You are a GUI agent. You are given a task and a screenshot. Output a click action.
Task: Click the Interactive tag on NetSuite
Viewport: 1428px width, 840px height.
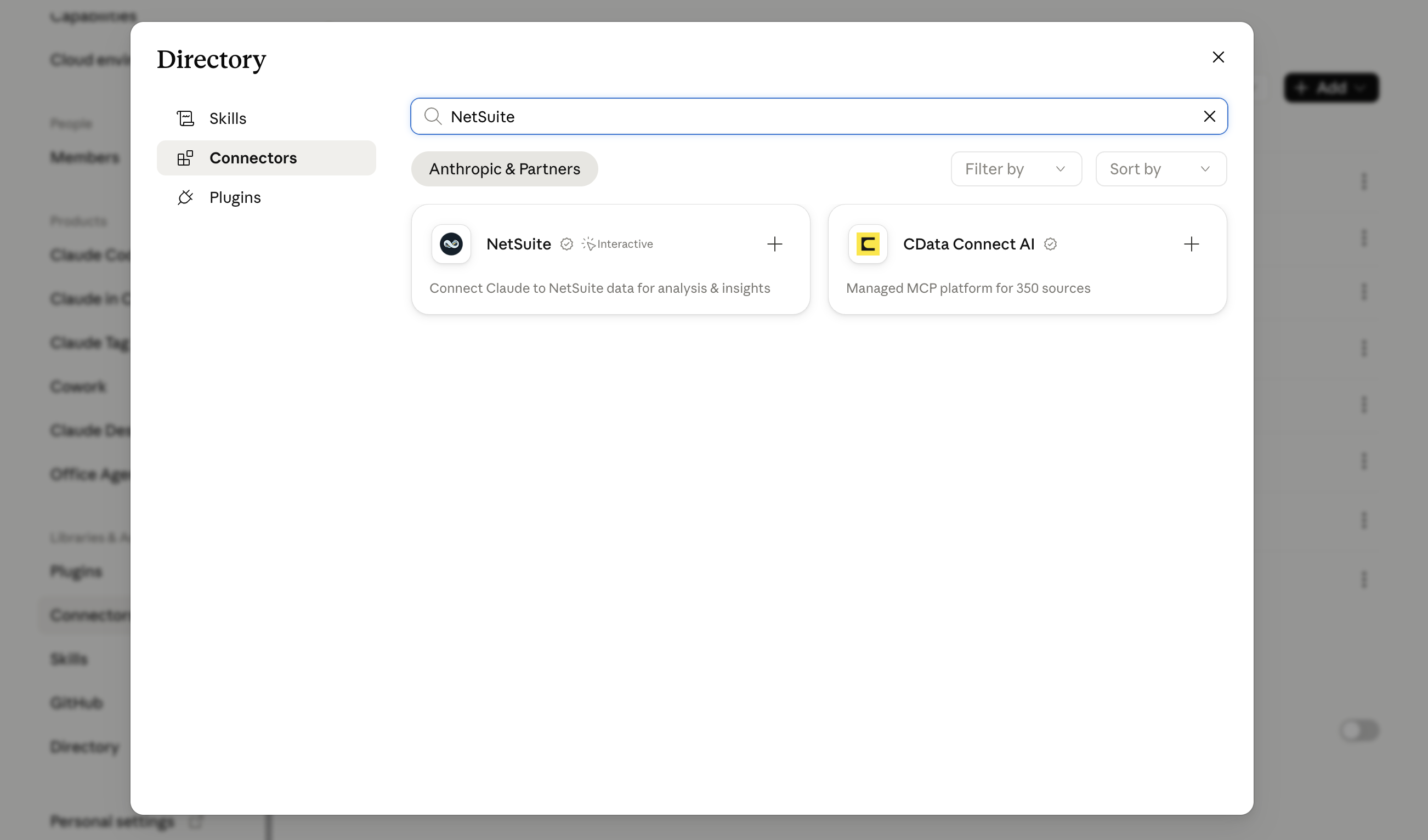pyautogui.click(x=617, y=244)
